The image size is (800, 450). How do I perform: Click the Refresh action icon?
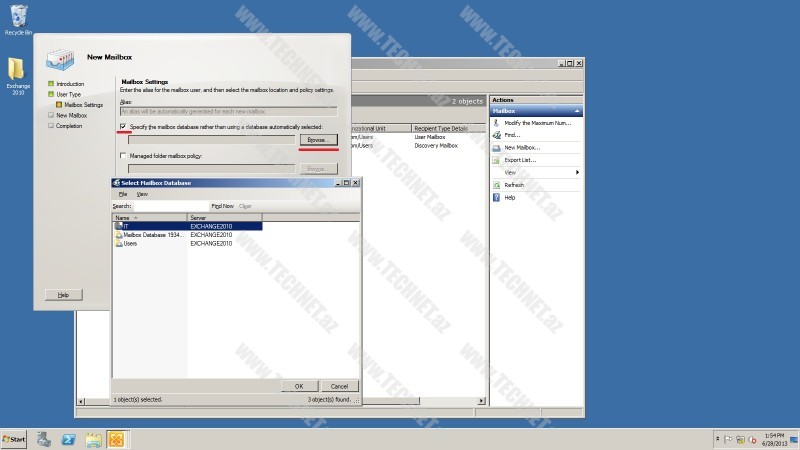click(x=496, y=185)
